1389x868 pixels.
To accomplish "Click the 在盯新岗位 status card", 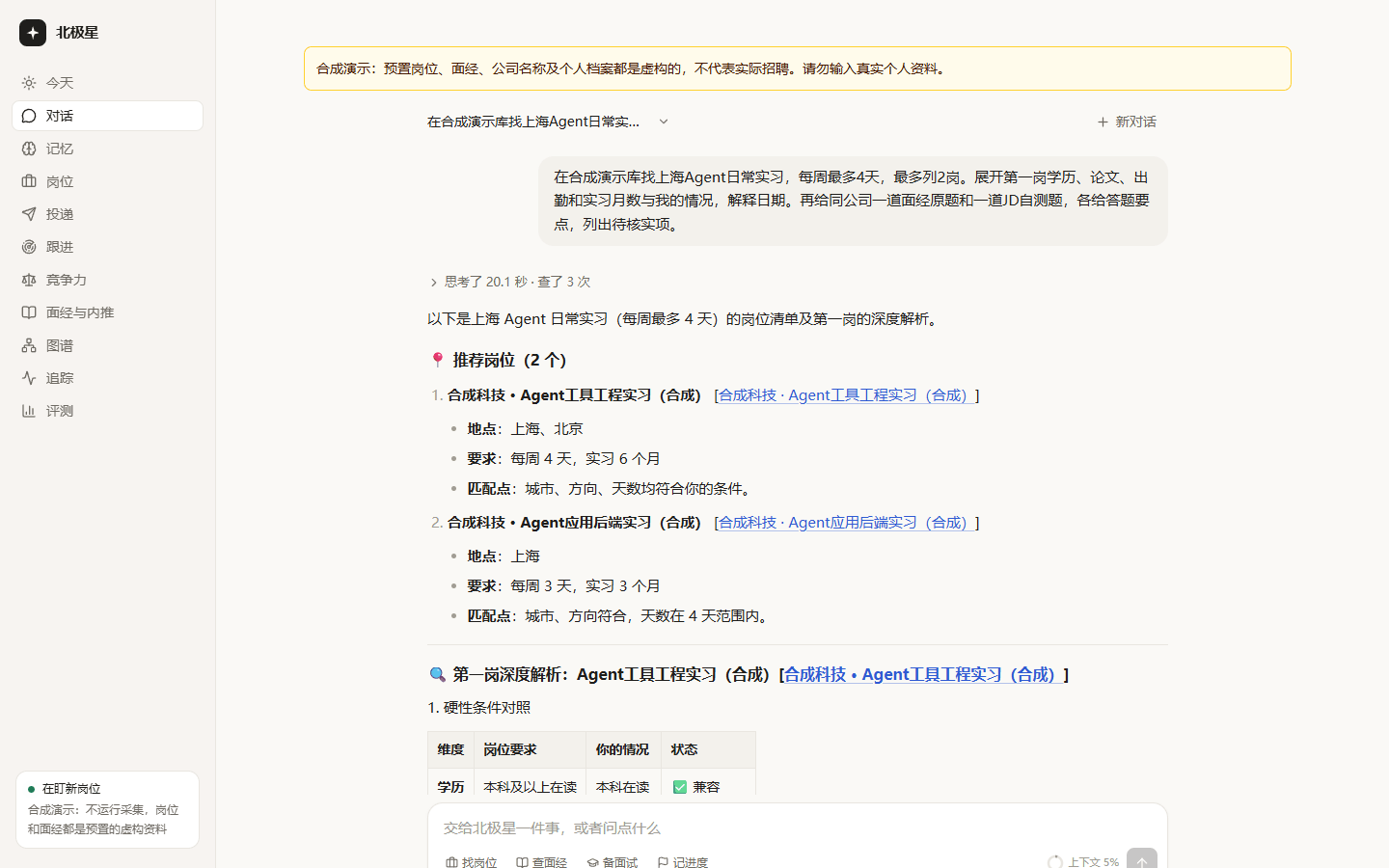I will point(107,809).
